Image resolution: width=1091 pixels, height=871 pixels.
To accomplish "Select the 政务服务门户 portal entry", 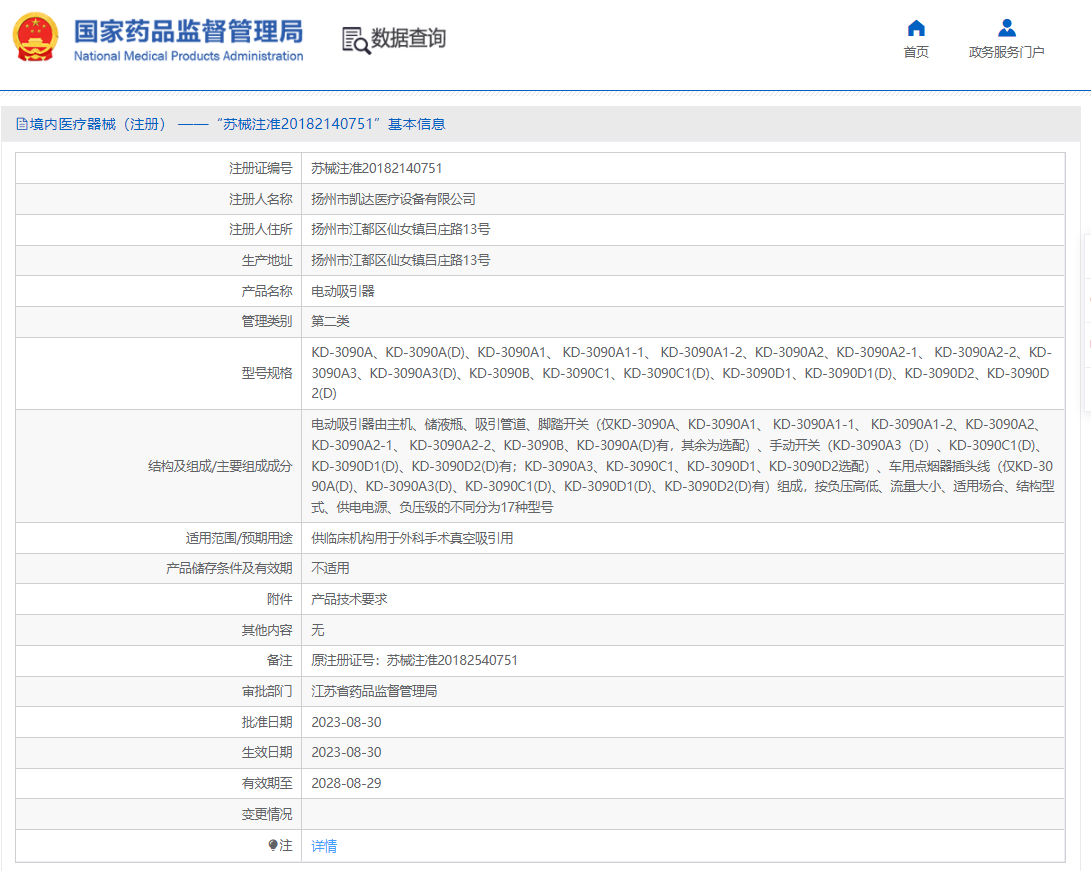I will [x=1006, y=49].
